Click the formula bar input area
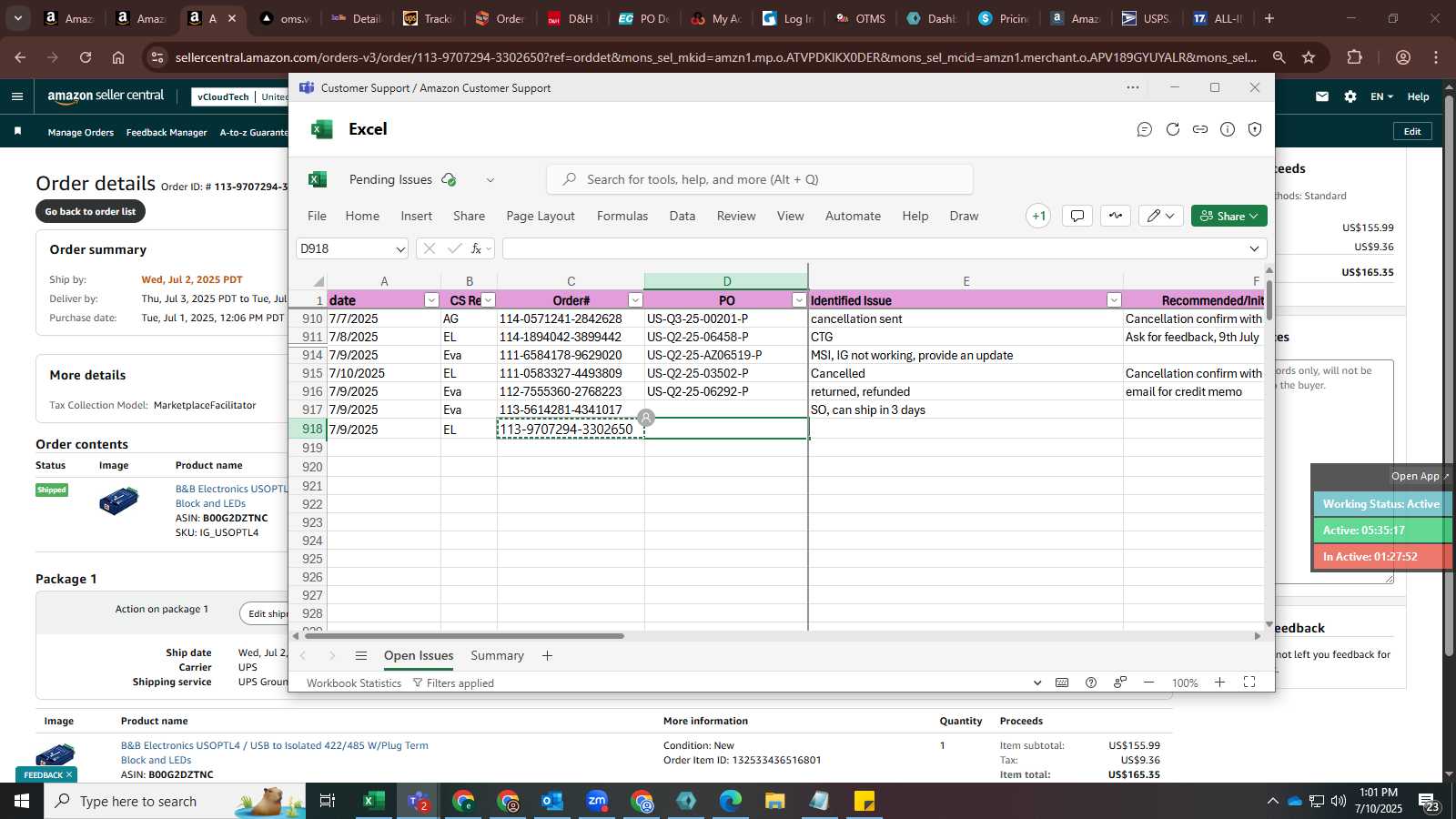Viewport: 1456px width, 819px height. coord(874,248)
